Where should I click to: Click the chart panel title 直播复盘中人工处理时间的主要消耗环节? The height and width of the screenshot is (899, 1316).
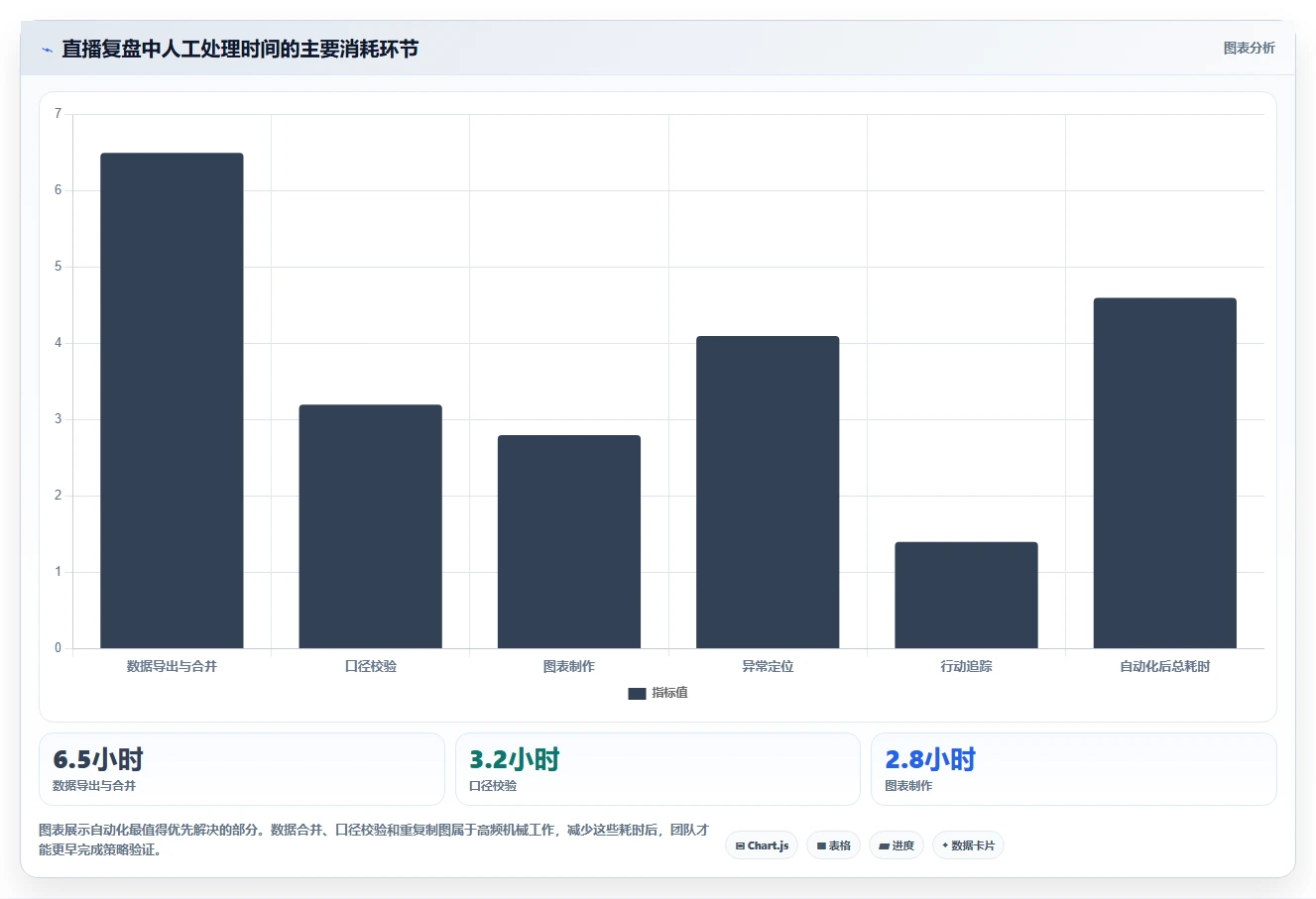pyautogui.click(x=240, y=49)
